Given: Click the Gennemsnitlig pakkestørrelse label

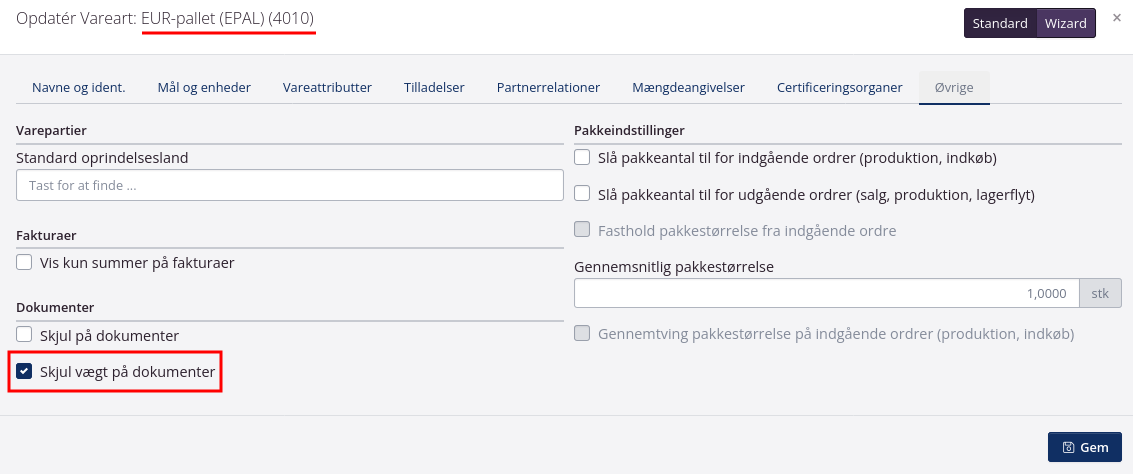Looking at the screenshot, I should (674, 267).
